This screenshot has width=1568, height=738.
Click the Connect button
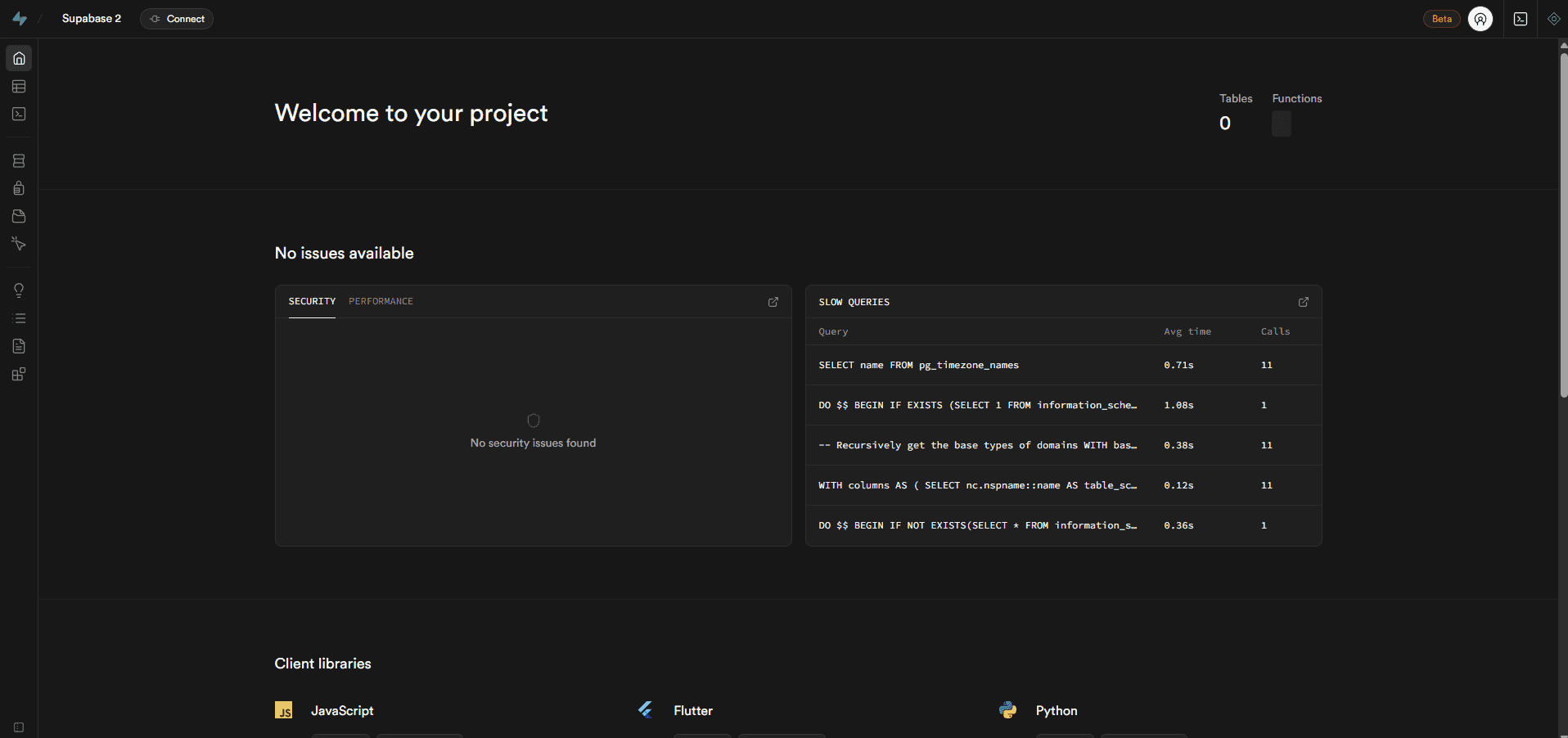click(177, 19)
